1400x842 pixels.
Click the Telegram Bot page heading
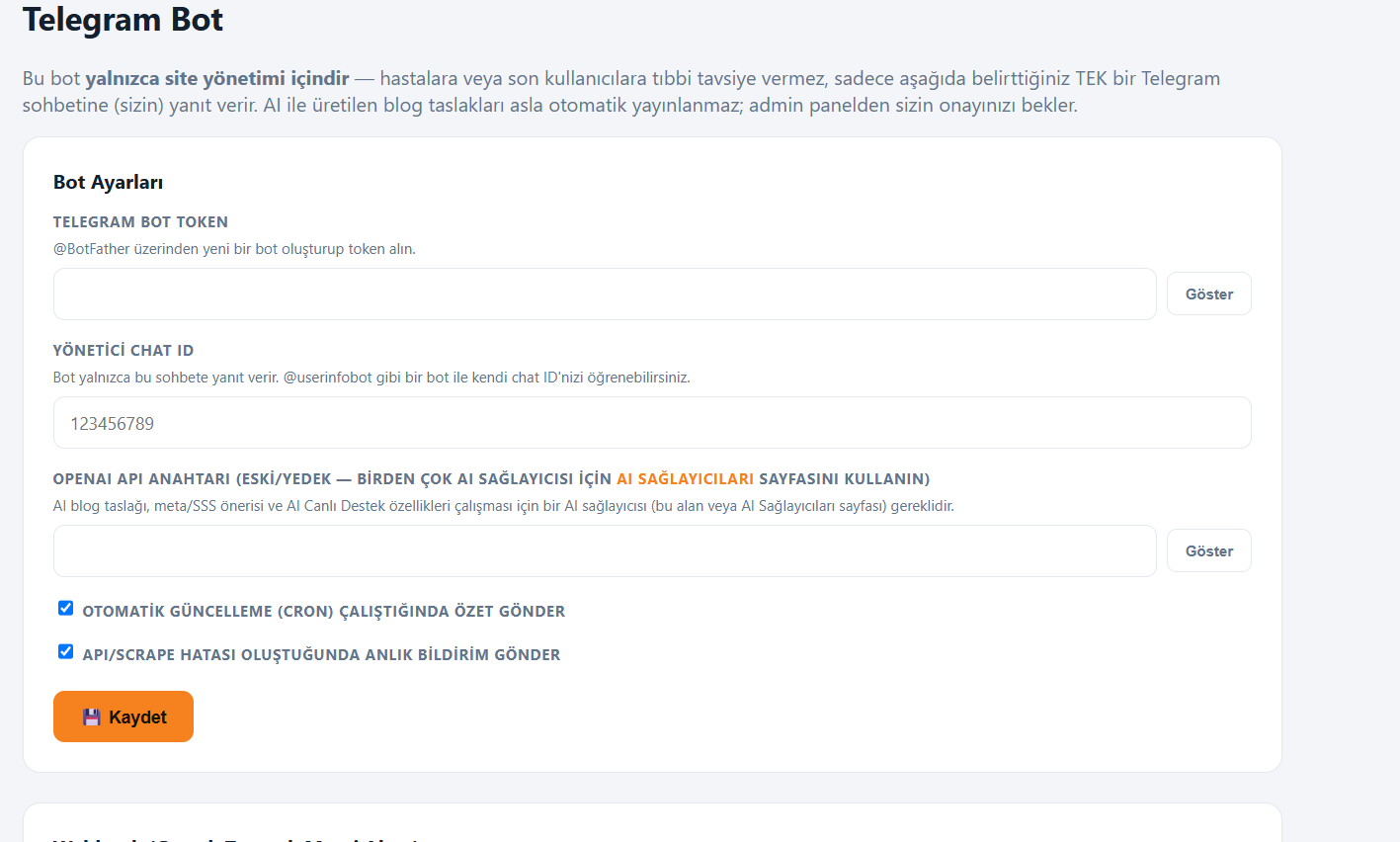tap(123, 20)
